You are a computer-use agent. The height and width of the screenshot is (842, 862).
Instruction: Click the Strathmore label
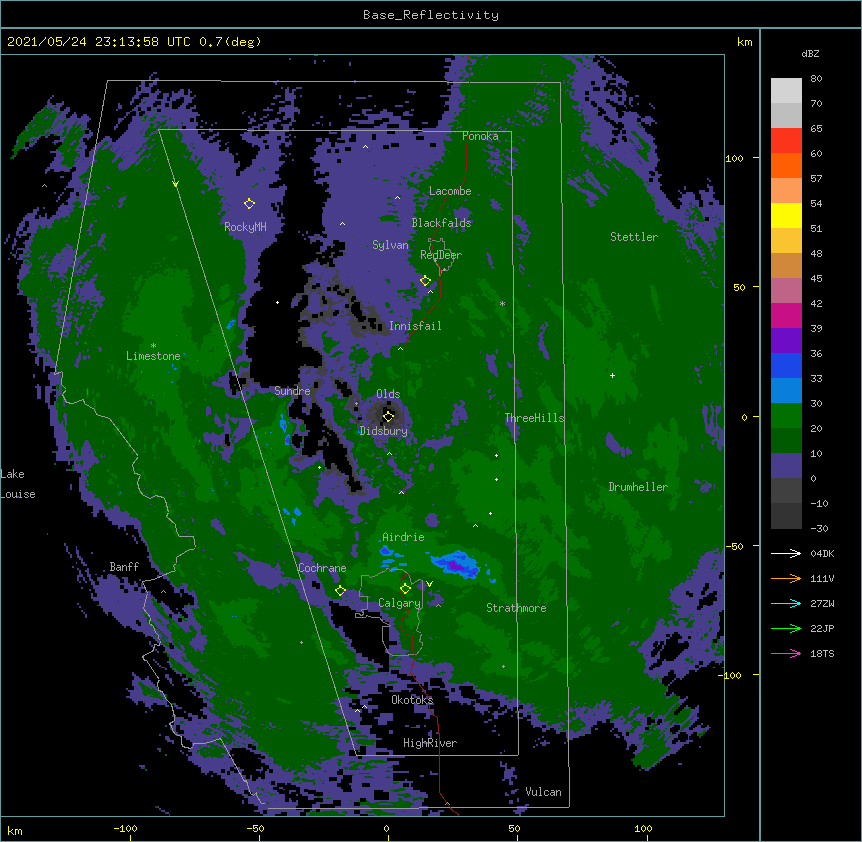516,608
